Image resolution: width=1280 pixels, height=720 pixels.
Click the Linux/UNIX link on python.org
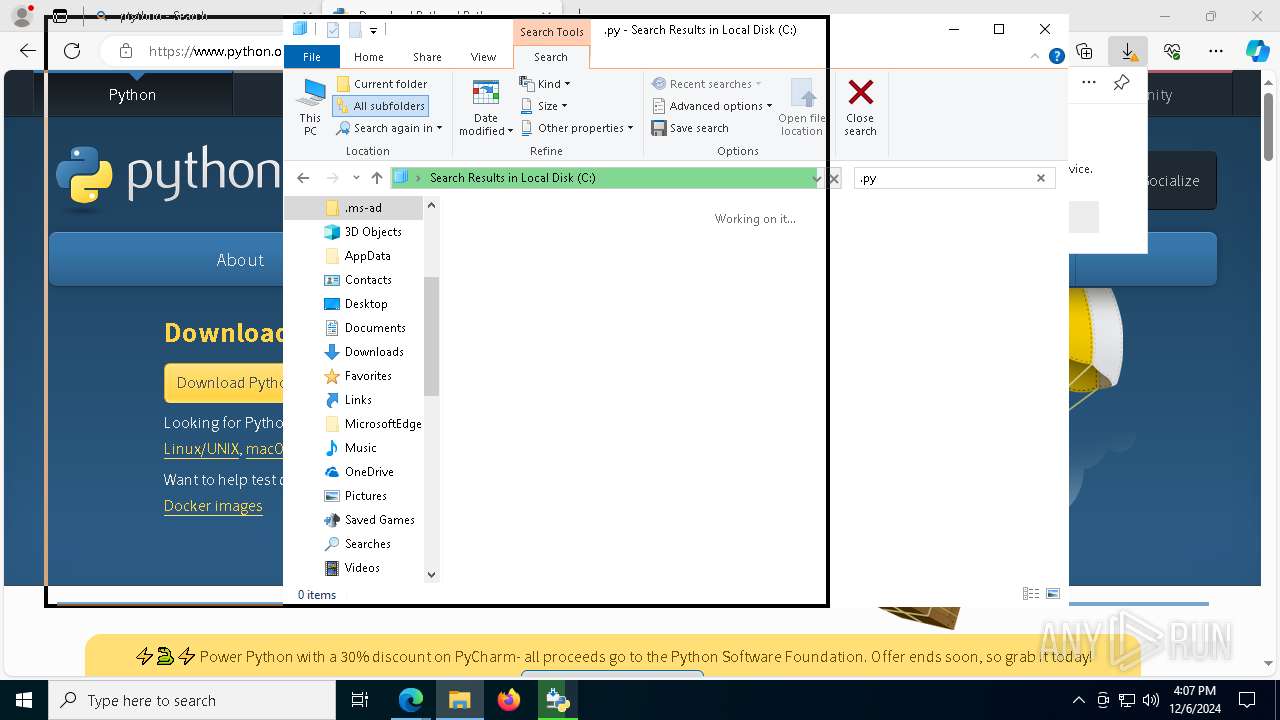[x=201, y=450]
